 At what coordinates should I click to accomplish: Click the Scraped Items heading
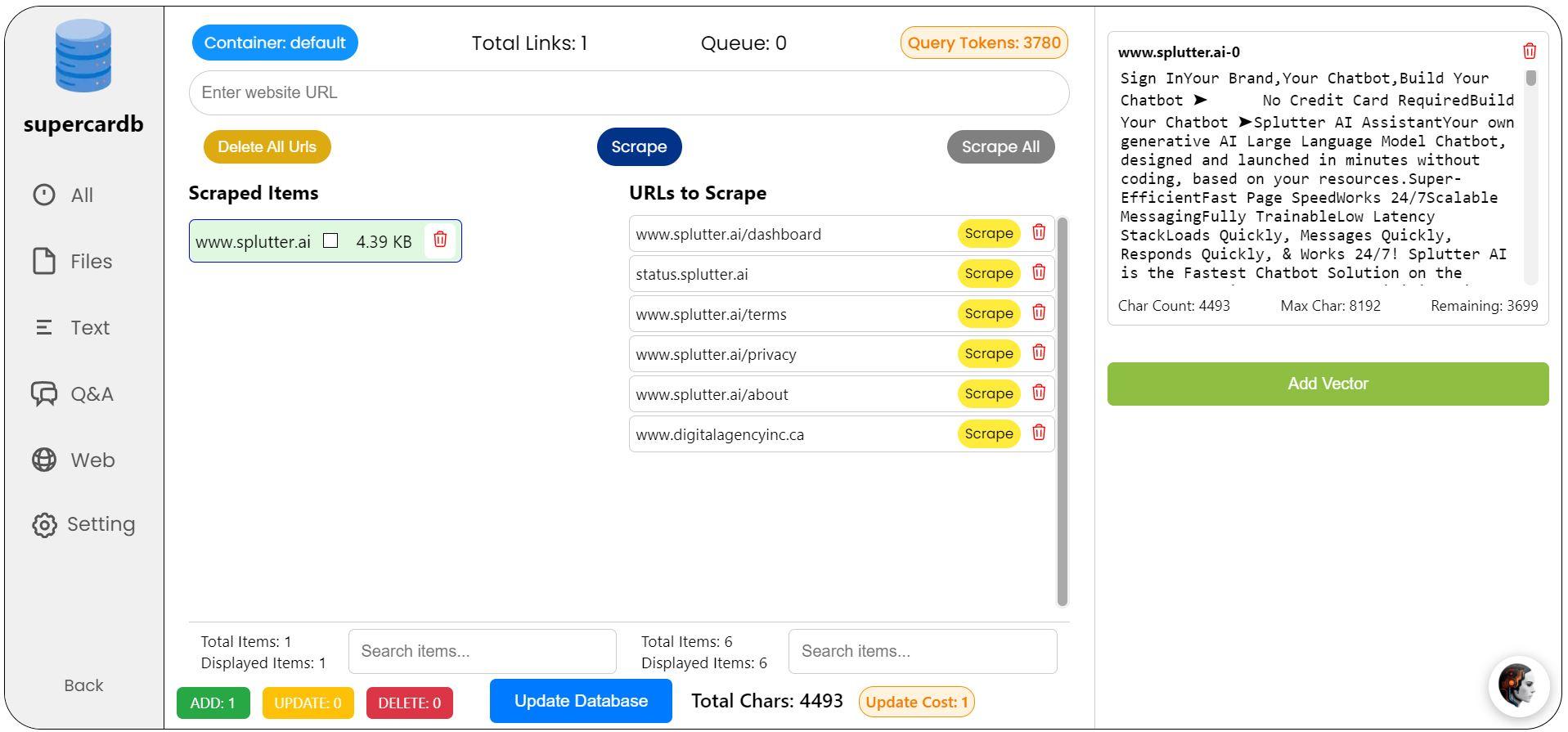tap(254, 193)
